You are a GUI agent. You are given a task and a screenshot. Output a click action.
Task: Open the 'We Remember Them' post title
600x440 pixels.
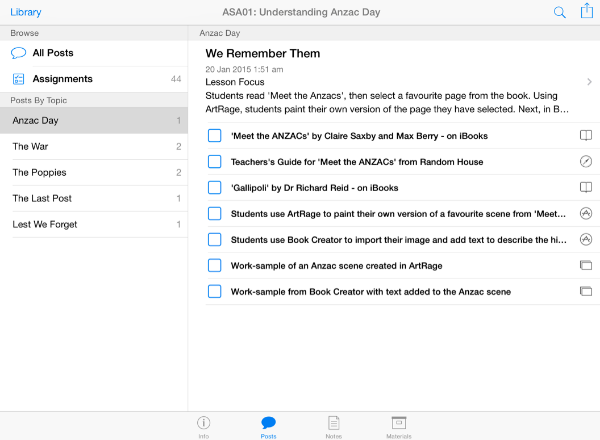[262, 54]
